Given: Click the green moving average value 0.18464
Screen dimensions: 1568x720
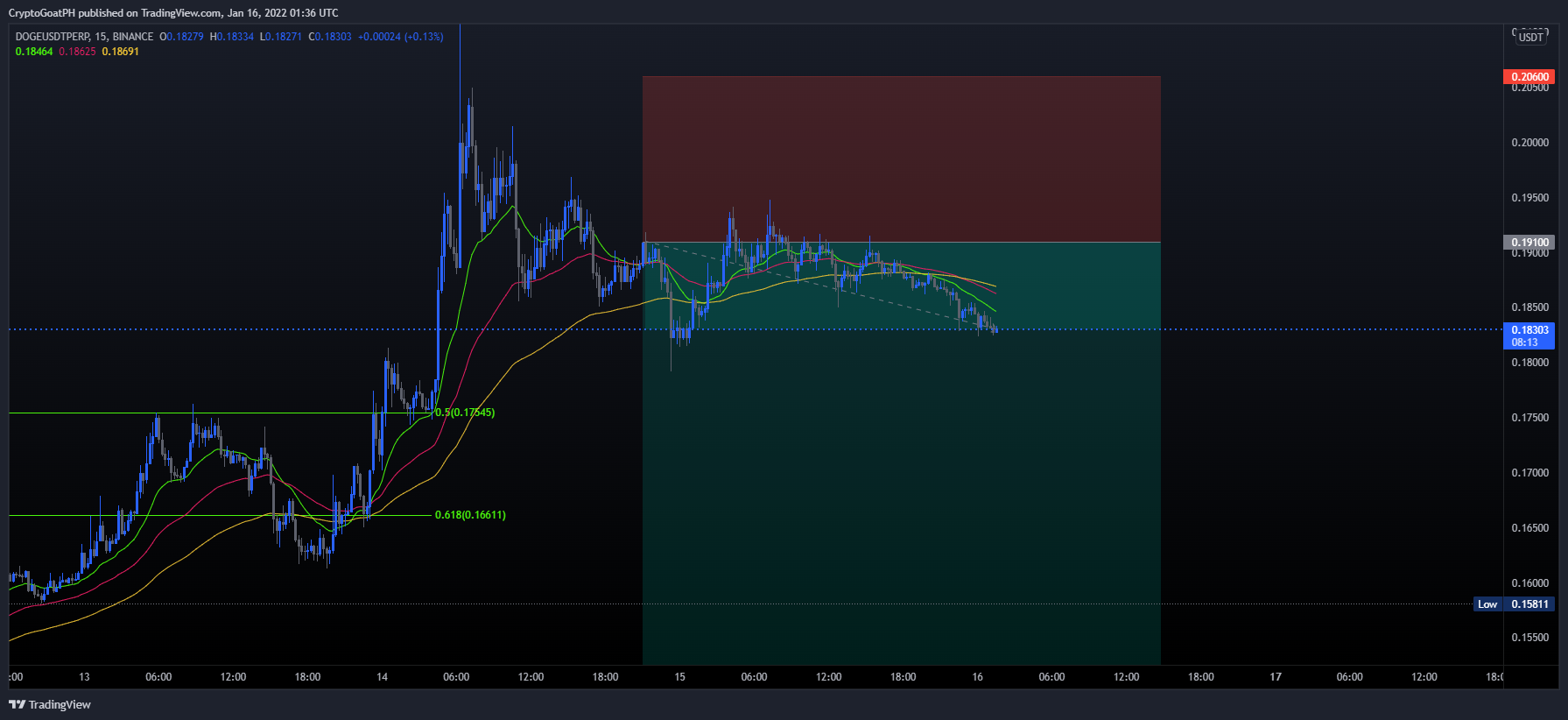Looking at the screenshot, I should tap(34, 52).
